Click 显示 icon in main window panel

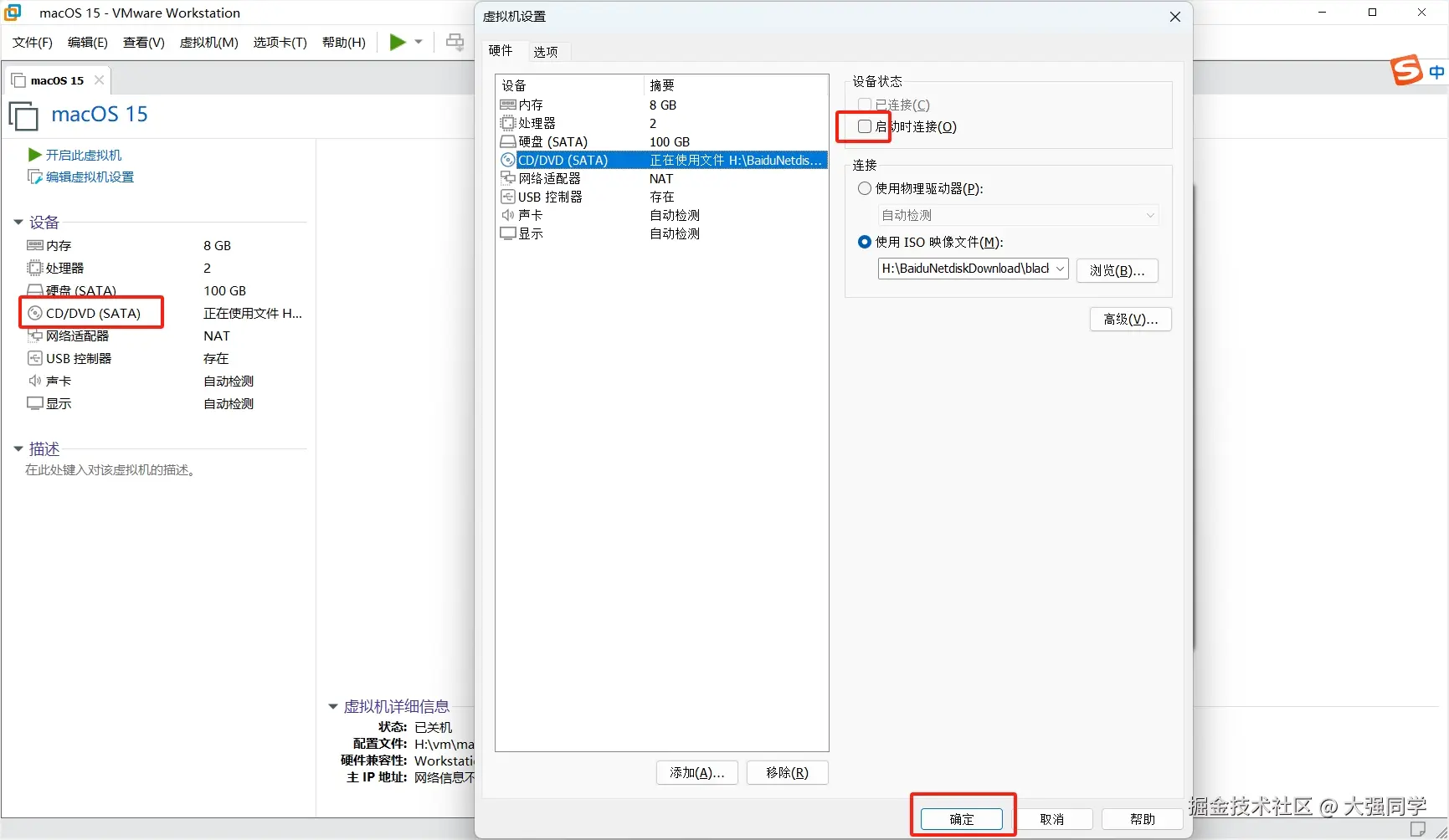[35, 403]
